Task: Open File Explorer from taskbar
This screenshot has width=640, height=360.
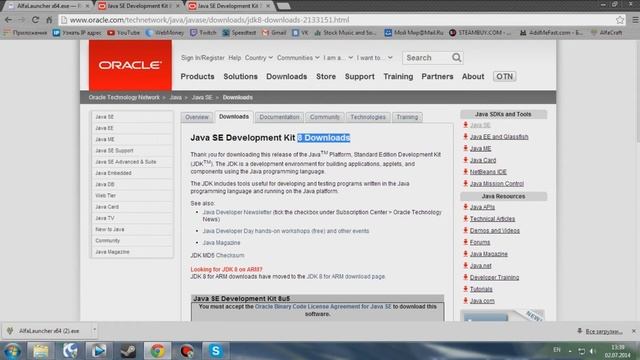Action: tap(40, 351)
